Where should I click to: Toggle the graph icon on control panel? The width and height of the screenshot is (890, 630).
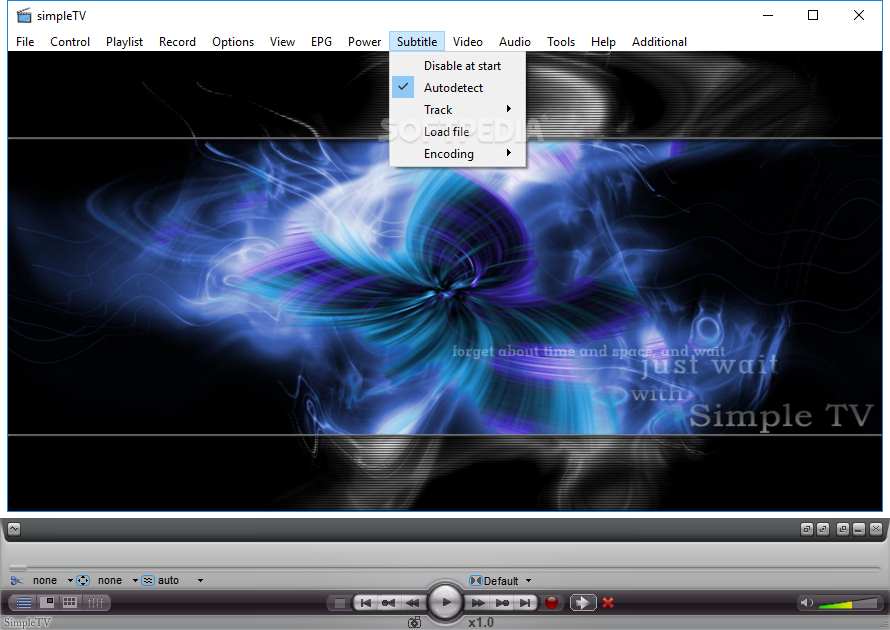(14, 529)
